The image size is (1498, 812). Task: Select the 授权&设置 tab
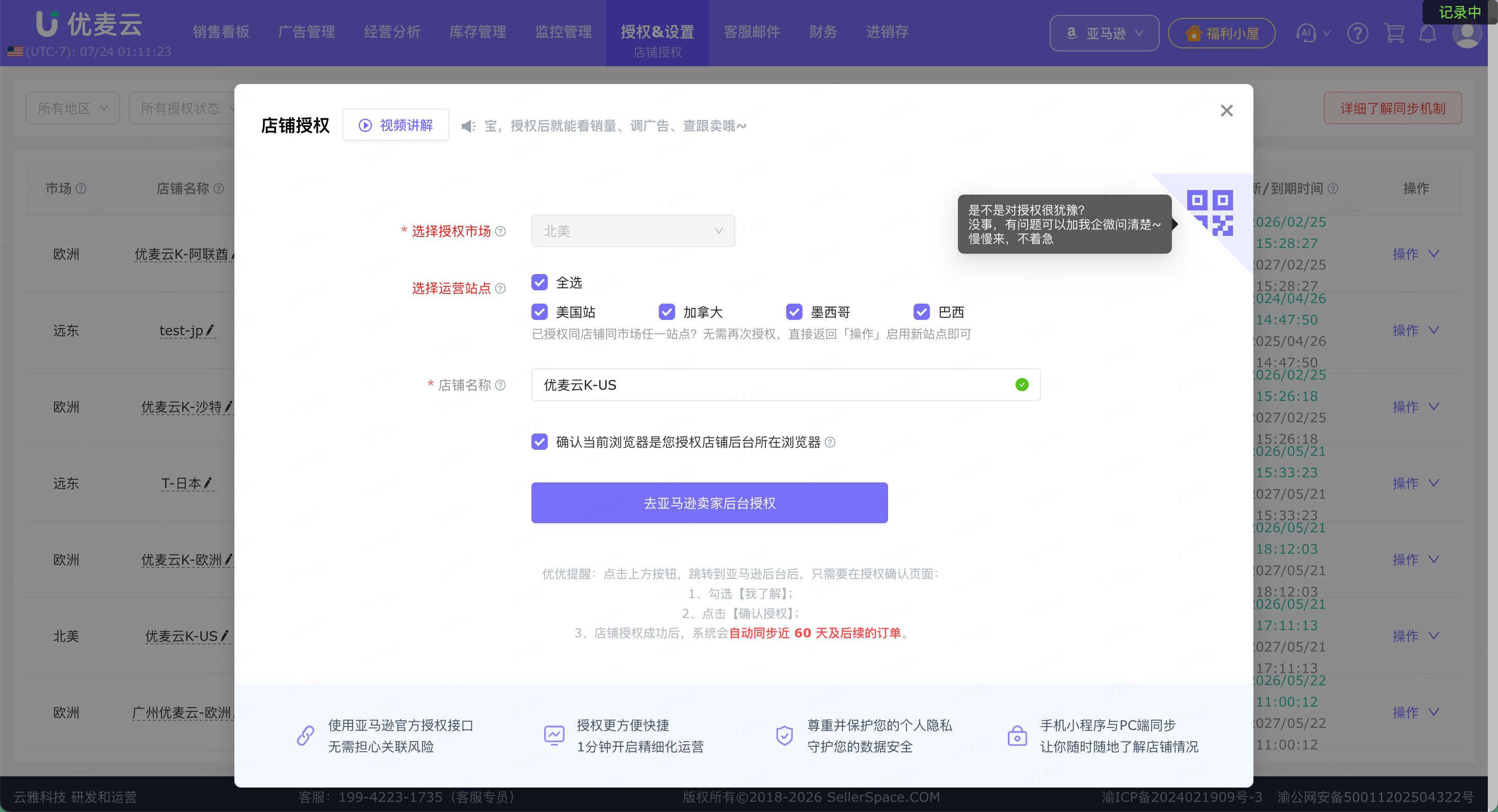[x=658, y=33]
